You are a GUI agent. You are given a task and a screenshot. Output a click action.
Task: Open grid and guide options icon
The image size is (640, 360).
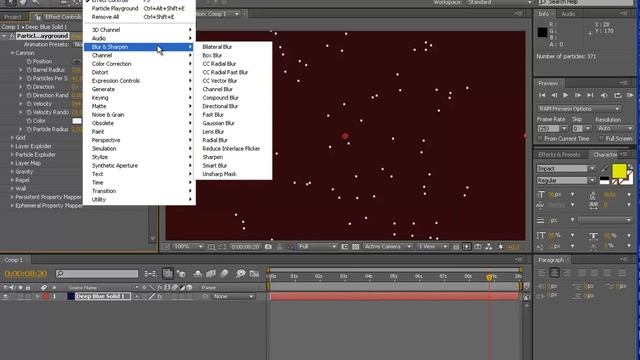tap(211, 247)
